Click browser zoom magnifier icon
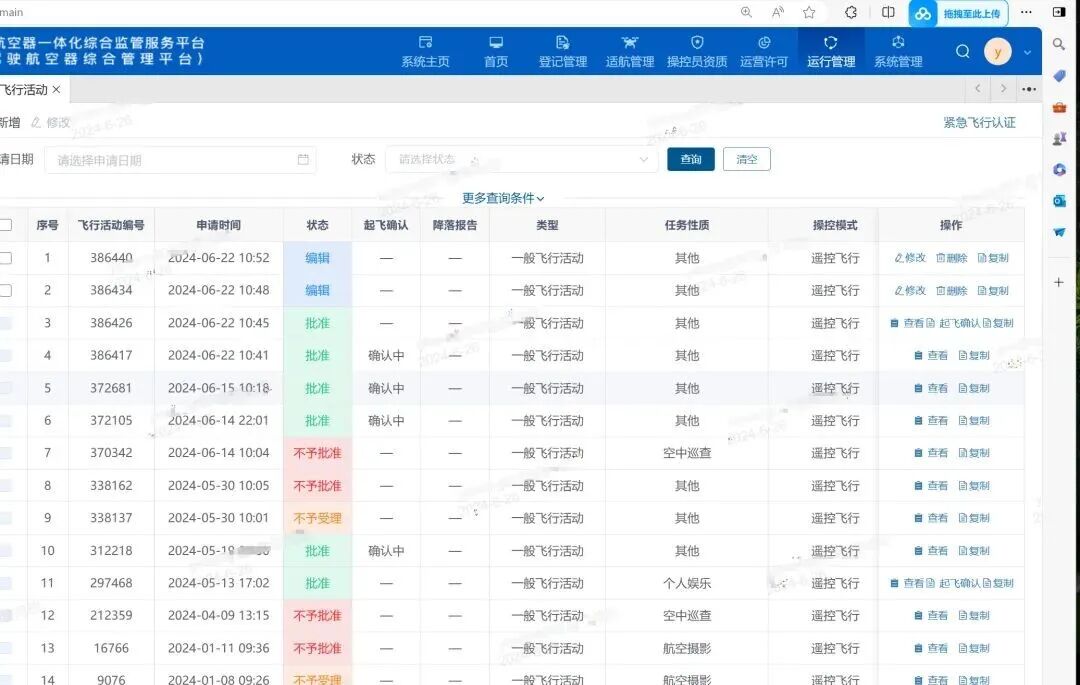 (746, 12)
